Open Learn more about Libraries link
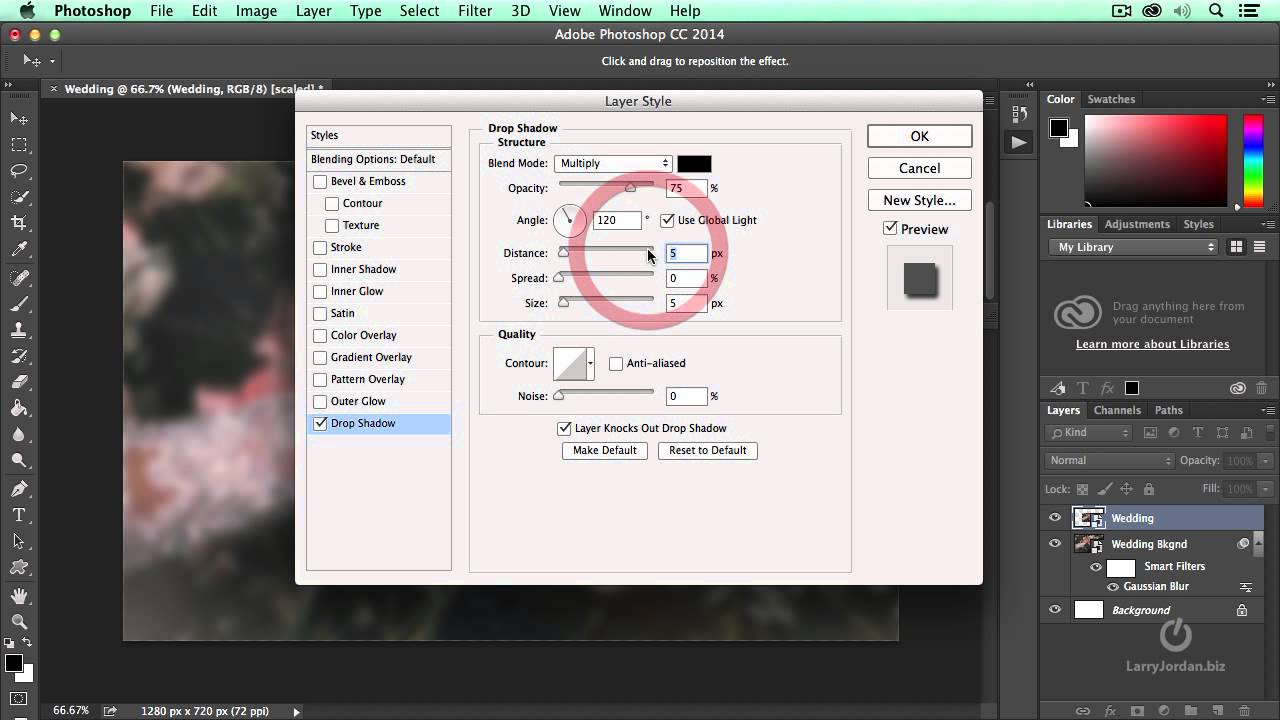This screenshot has width=1280, height=720. coord(1152,344)
